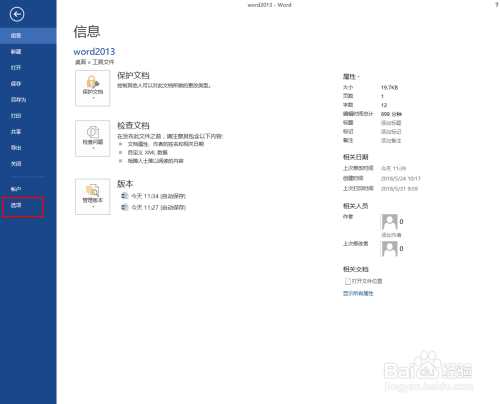The height and width of the screenshot is (404, 500).
Task: Click the back arrow to return to document
Action: 17,14
